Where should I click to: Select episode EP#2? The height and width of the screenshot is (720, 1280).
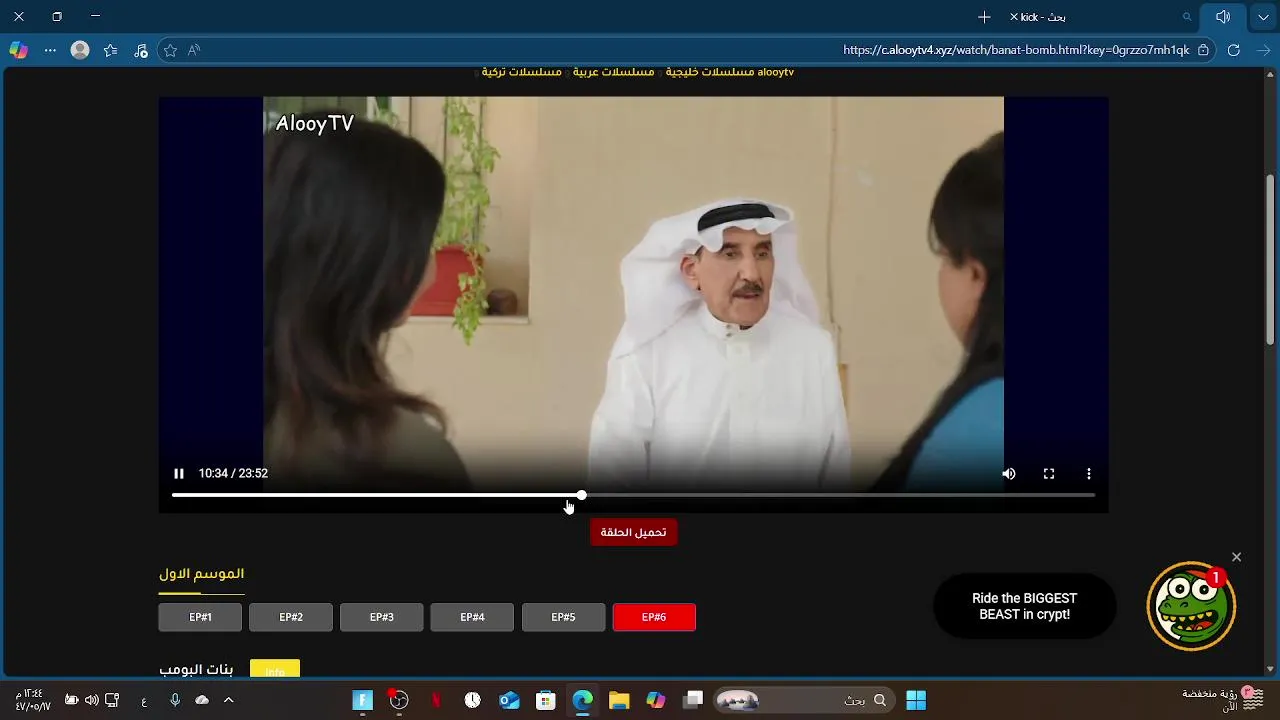tap(291, 617)
